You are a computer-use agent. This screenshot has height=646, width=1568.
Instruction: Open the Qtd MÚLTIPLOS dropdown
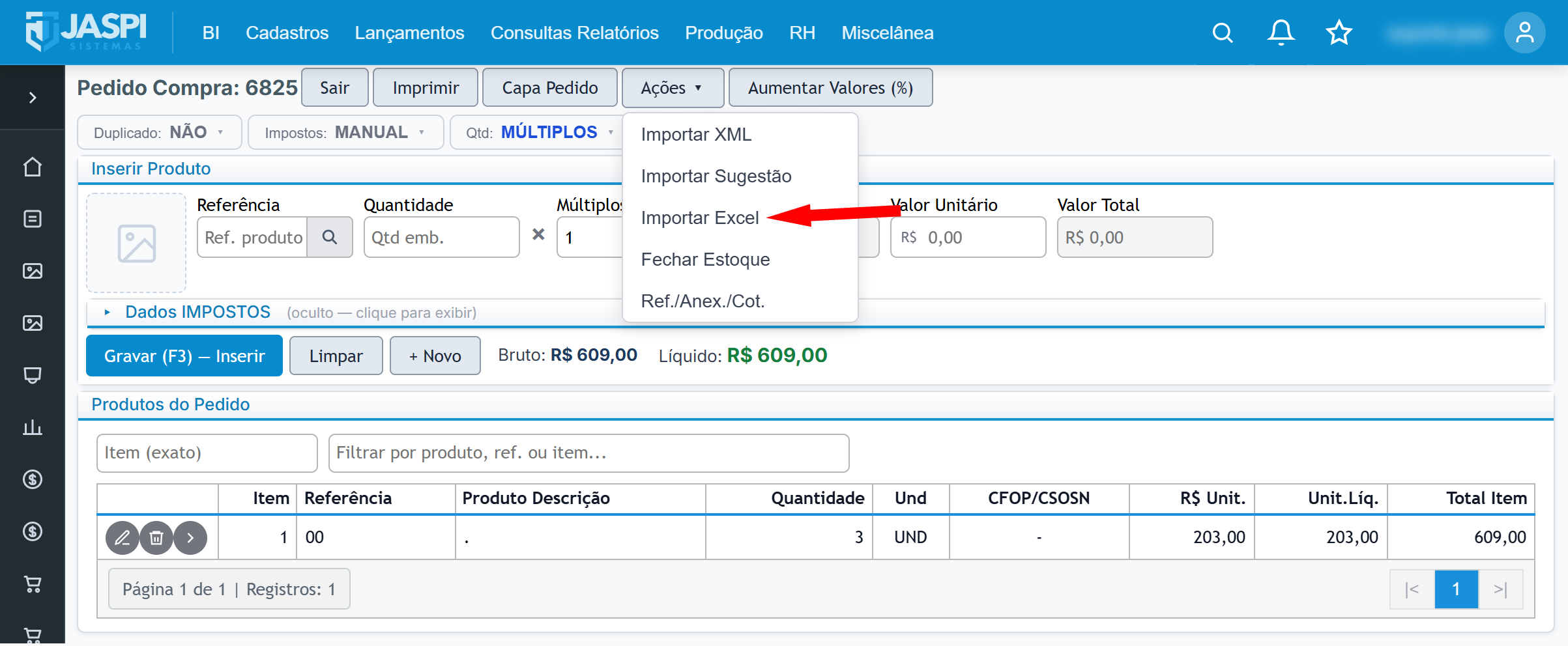coord(538,132)
